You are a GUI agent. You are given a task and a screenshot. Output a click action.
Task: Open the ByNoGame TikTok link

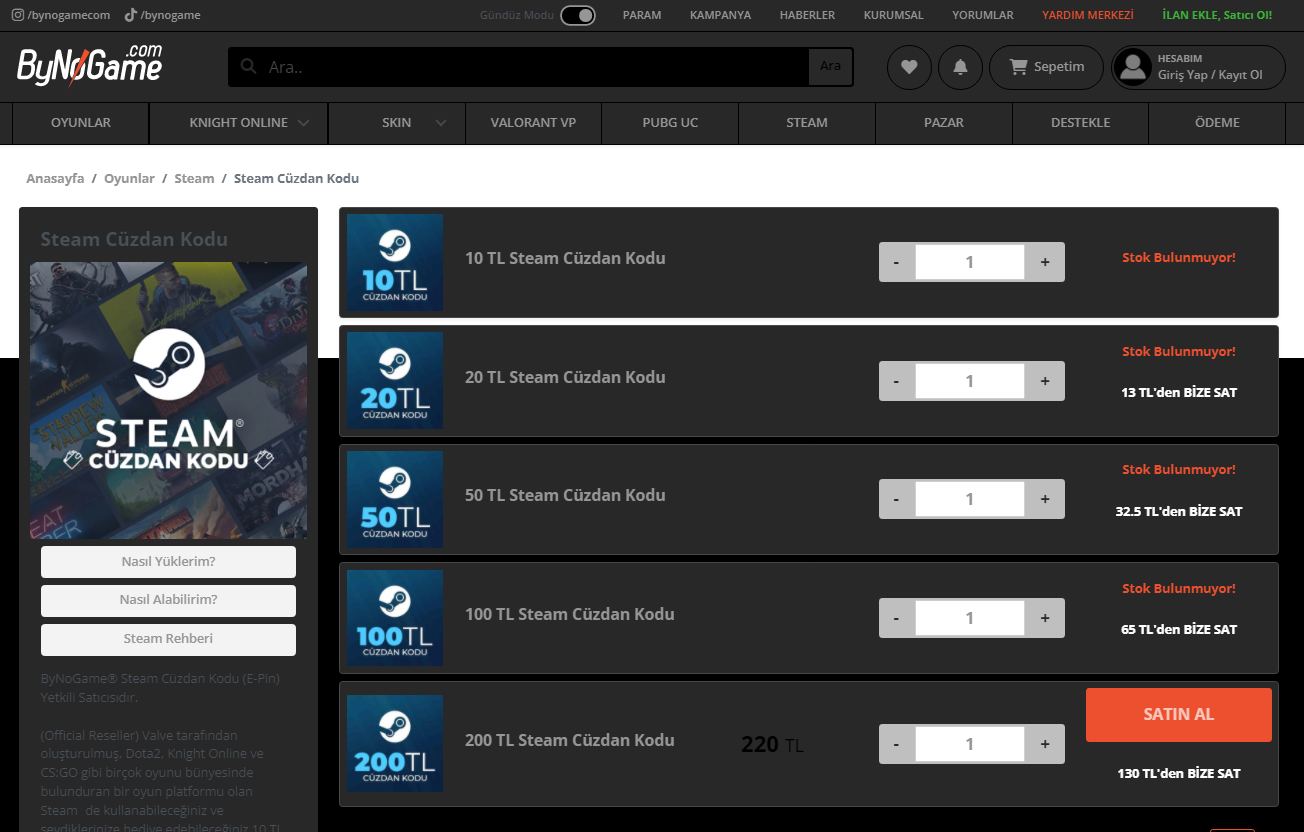click(162, 15)
